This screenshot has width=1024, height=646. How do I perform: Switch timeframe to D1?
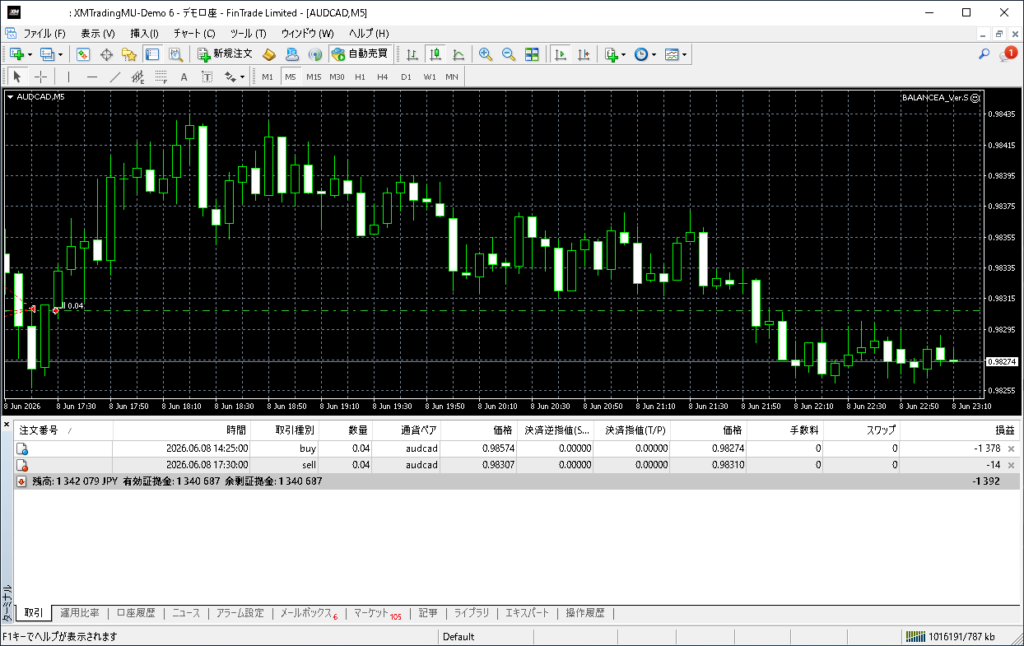(406, 76)
